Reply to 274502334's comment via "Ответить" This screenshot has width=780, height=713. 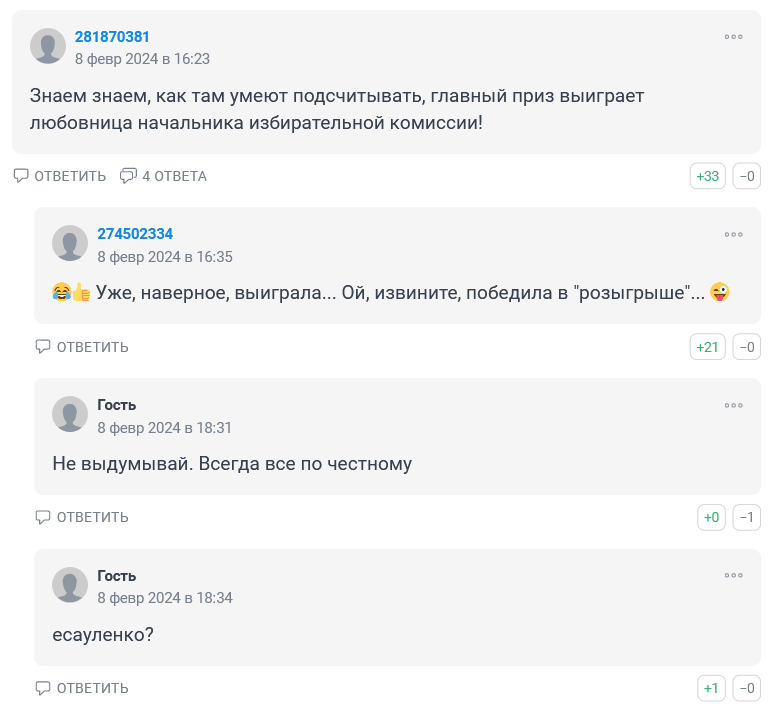pos(82,347)
